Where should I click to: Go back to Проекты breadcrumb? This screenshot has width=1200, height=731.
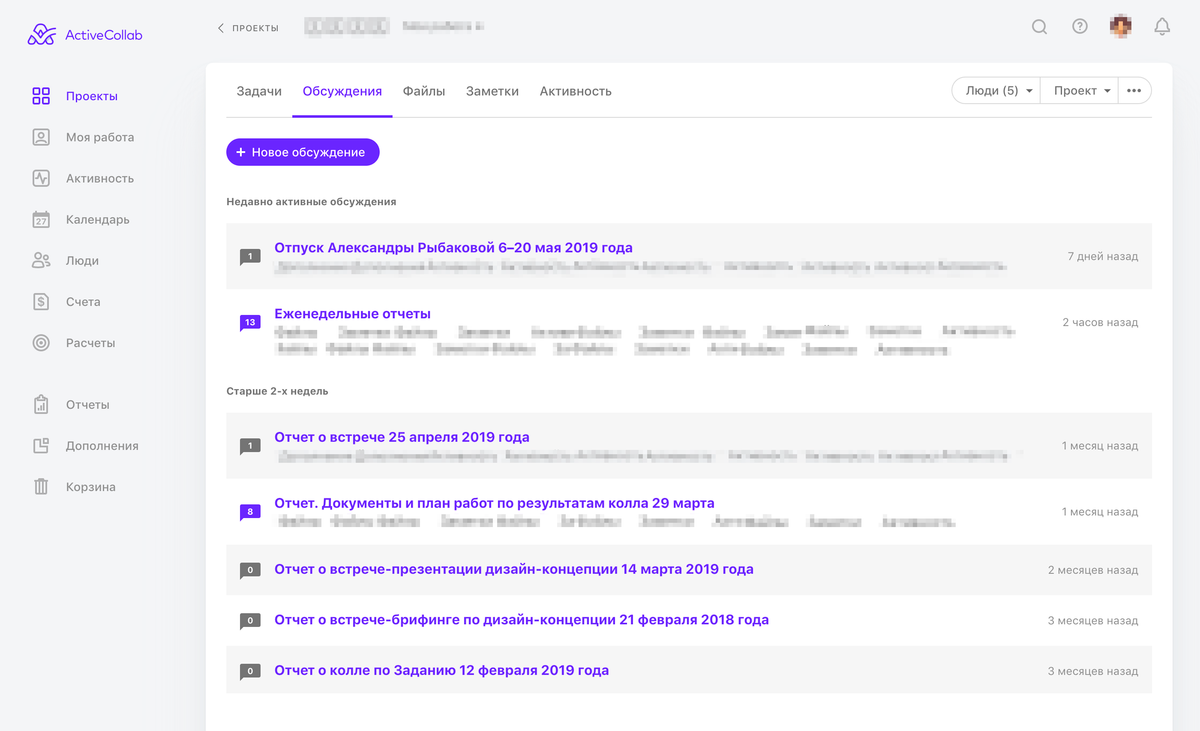(x=248, y=28)
